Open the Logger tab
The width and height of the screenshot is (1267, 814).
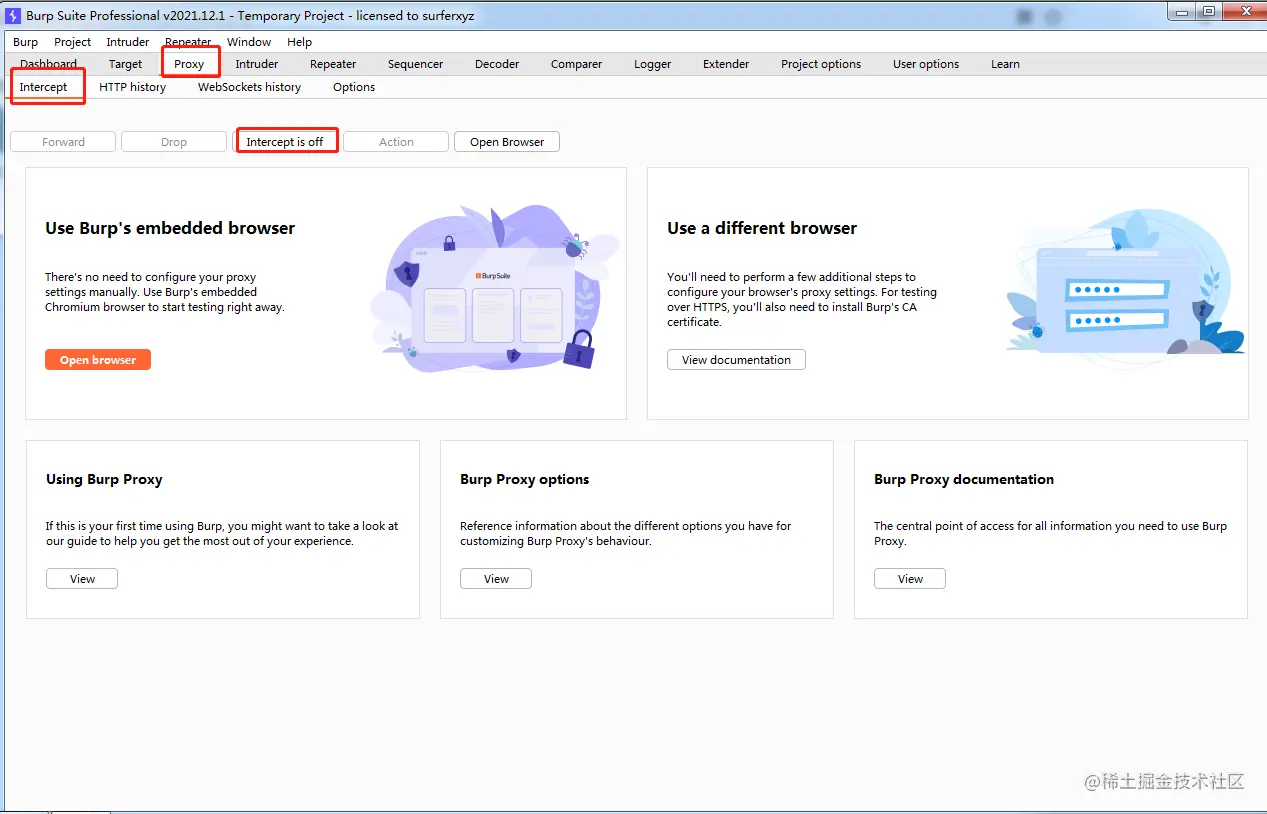coord(652,64)
